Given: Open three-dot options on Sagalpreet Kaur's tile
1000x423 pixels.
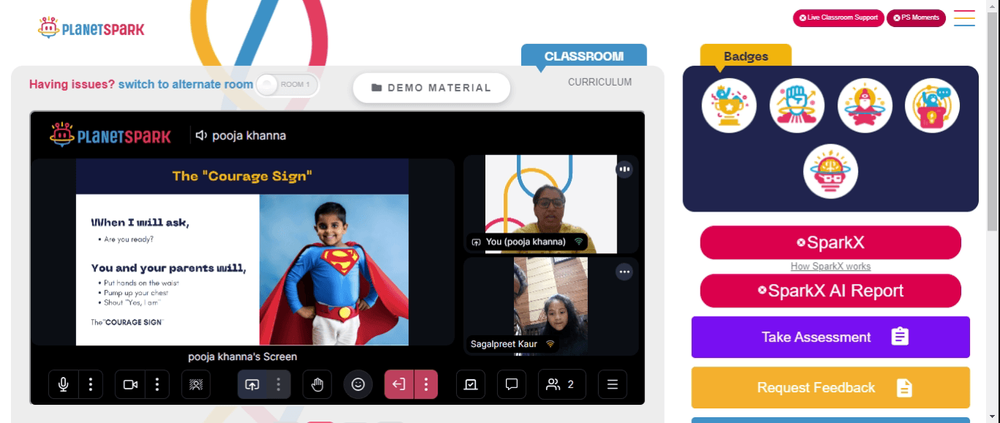Looking at the screenshot, I should (624, 272).
